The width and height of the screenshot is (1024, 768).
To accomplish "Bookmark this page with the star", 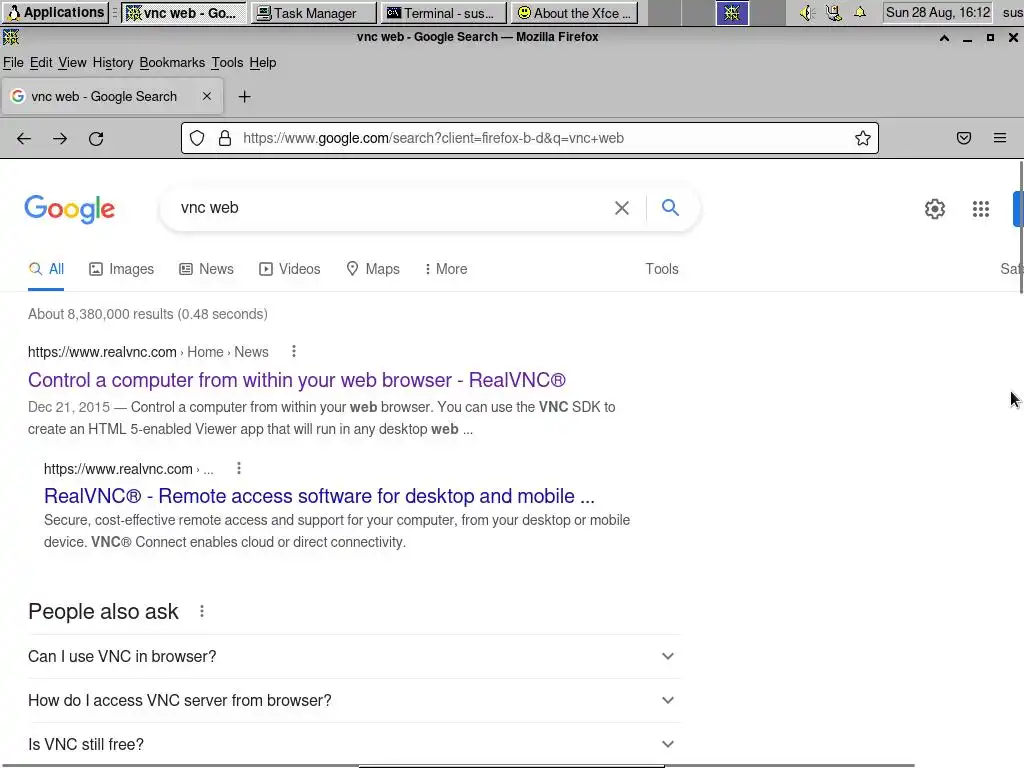I will [x=863, y=138].
